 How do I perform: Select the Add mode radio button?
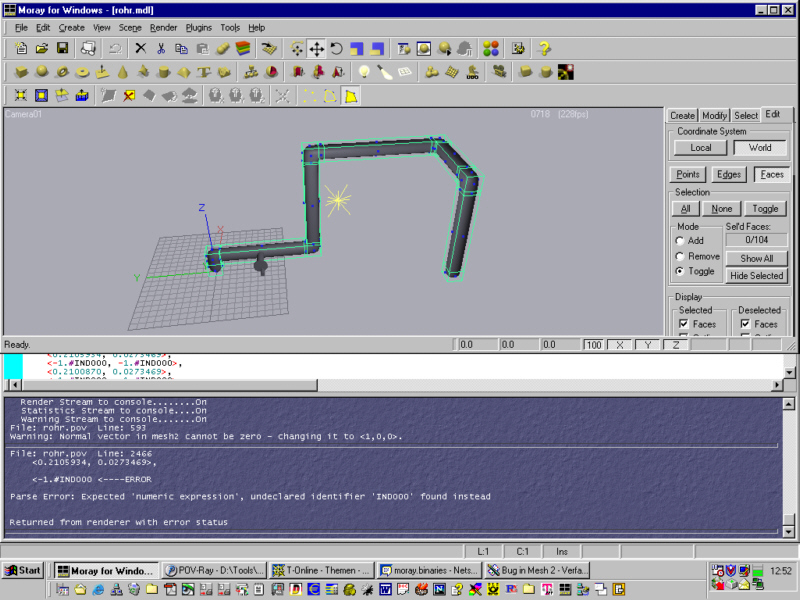(x=681, y=241)
